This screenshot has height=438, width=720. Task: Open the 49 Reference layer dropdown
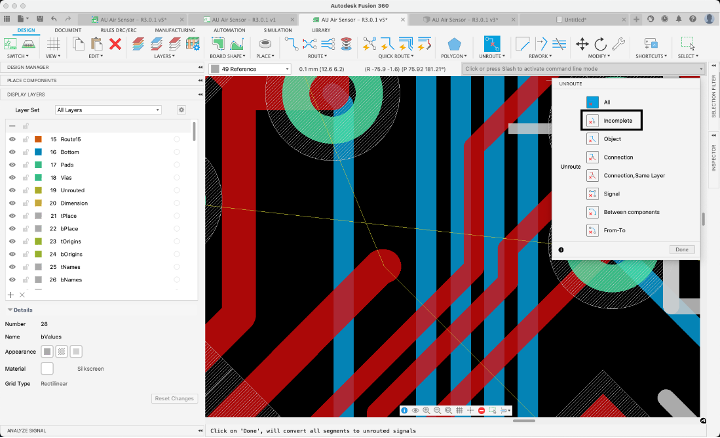tap(250, 69)
